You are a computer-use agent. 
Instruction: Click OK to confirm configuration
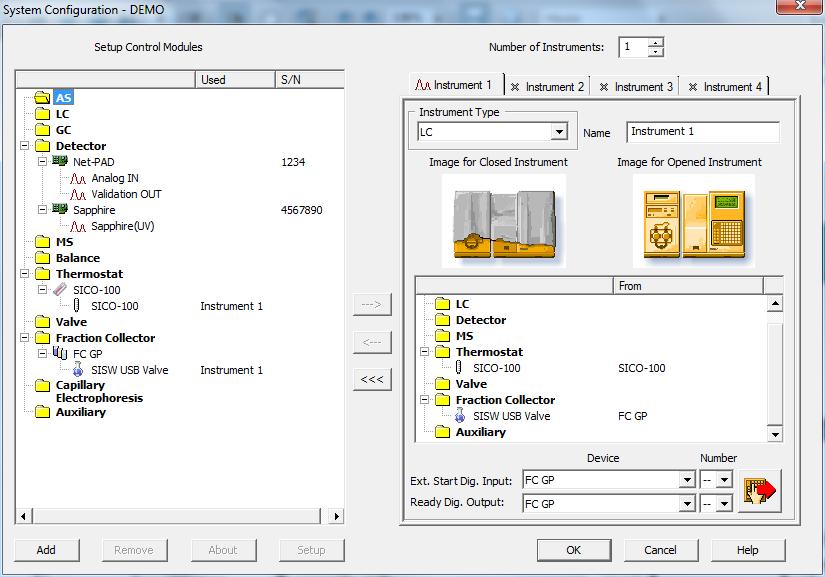[574, 550]
